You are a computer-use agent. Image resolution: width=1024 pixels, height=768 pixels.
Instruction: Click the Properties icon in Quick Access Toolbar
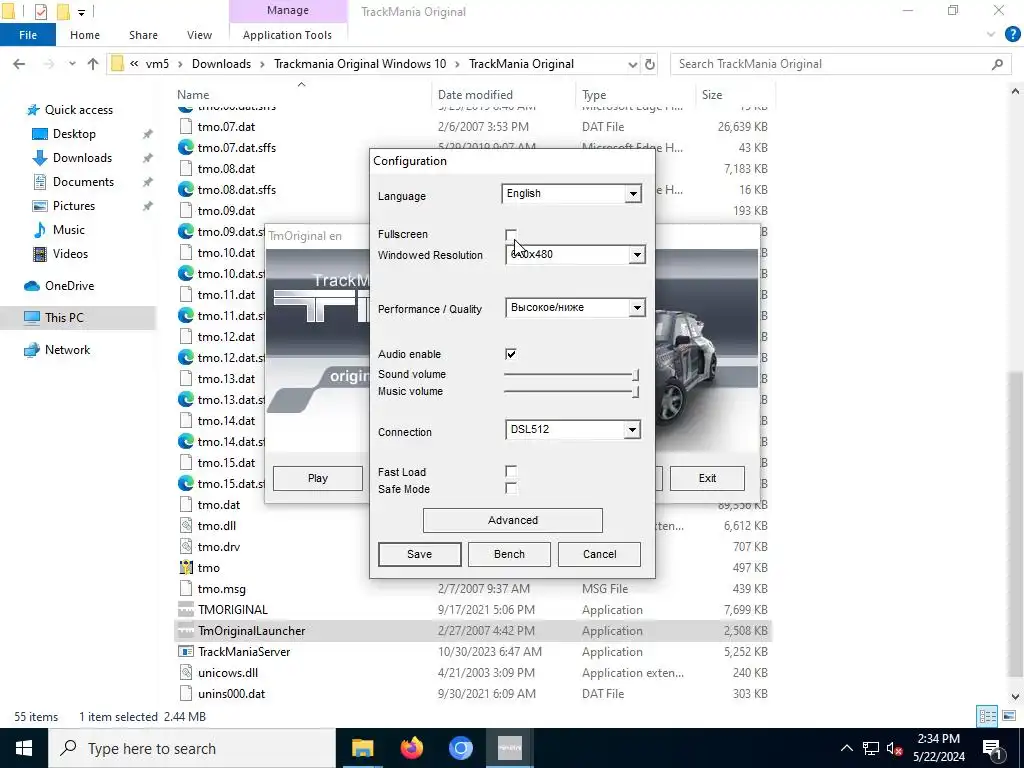tap(40, 11)
